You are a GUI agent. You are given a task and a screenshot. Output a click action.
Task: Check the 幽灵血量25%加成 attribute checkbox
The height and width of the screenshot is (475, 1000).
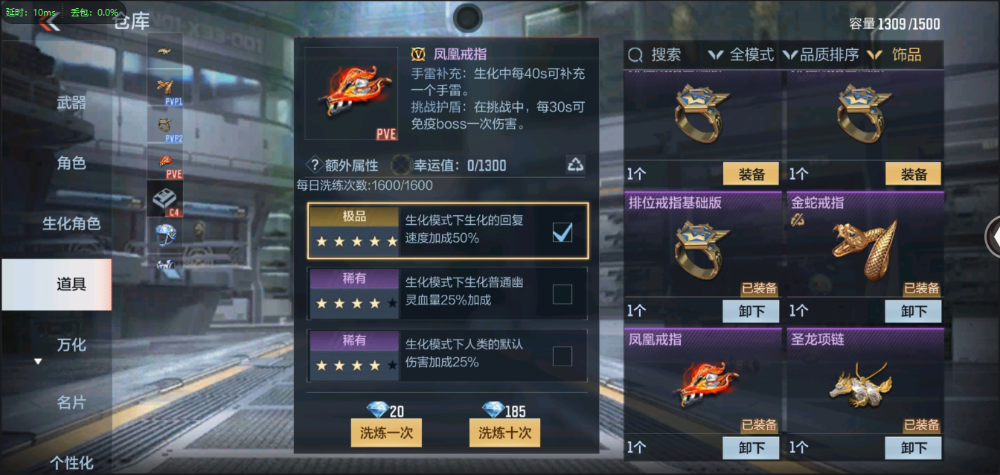point(562,294)
